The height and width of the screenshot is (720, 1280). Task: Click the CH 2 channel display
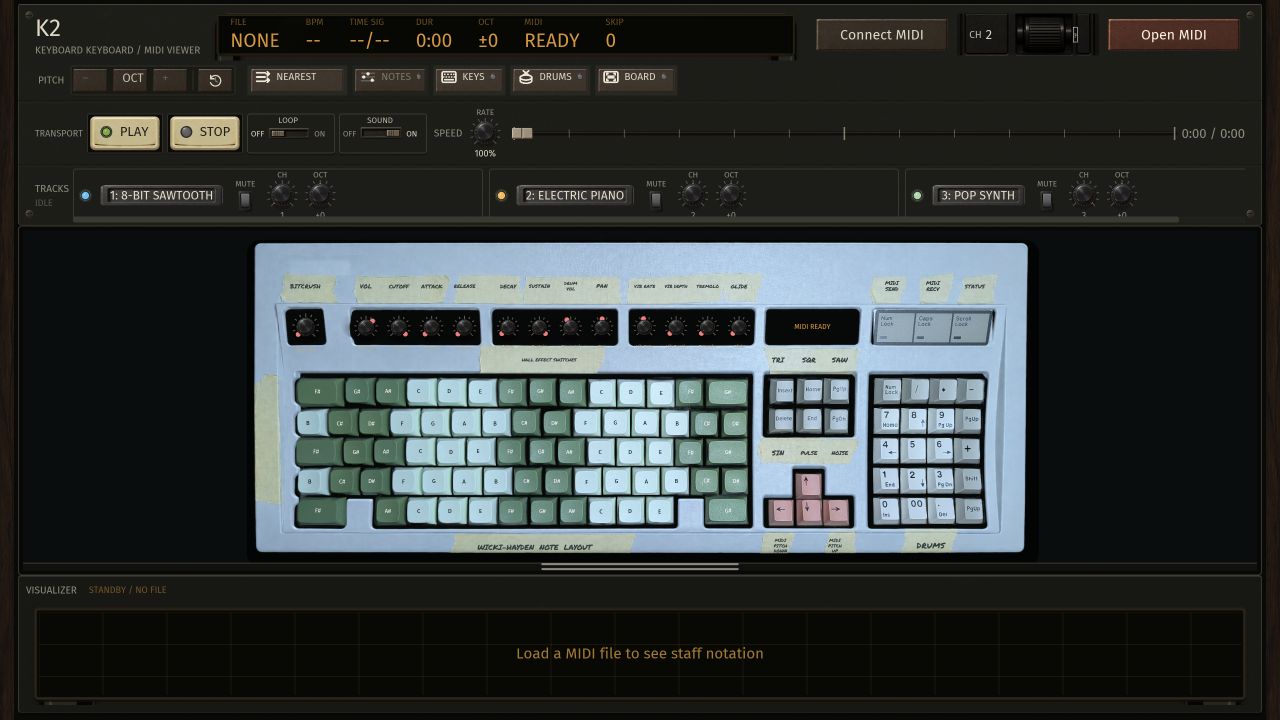[986, 34]
